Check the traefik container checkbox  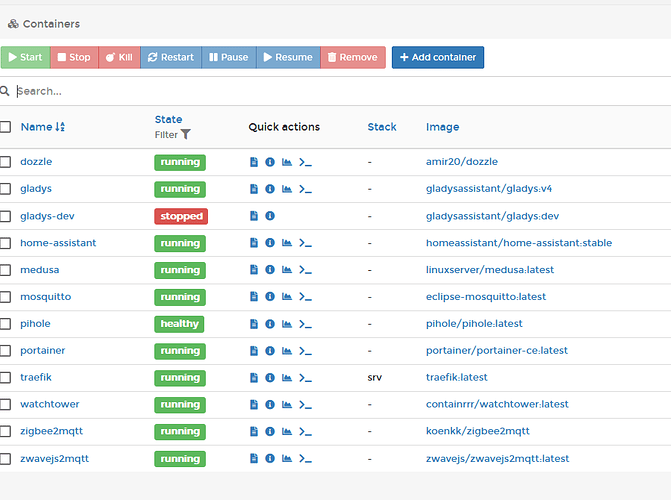[5, 378]
